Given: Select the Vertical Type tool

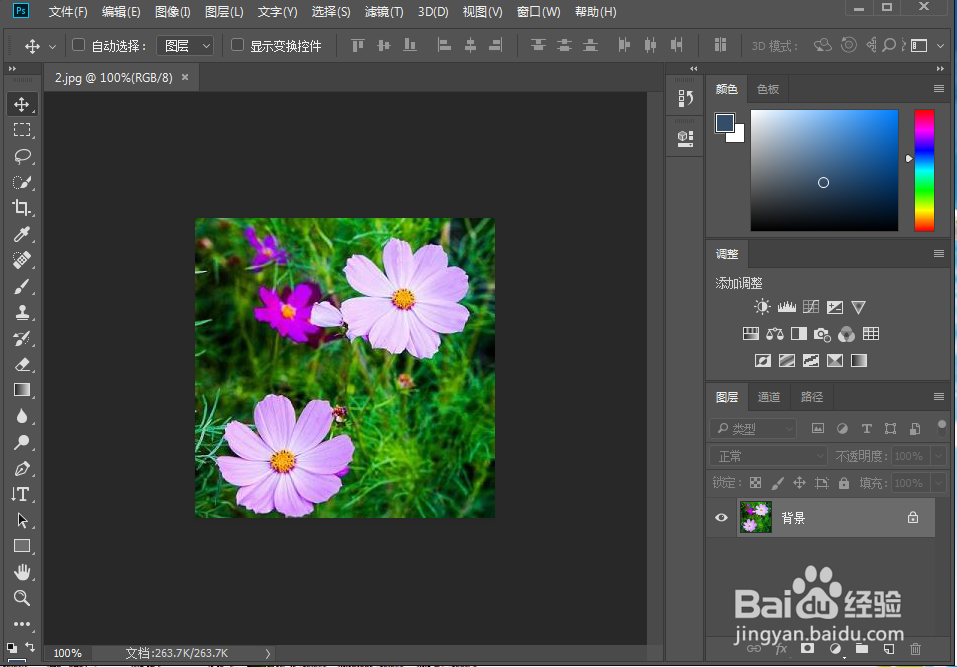Looking at the screenshot, I should pyautogui.click(x=22, y=494).
